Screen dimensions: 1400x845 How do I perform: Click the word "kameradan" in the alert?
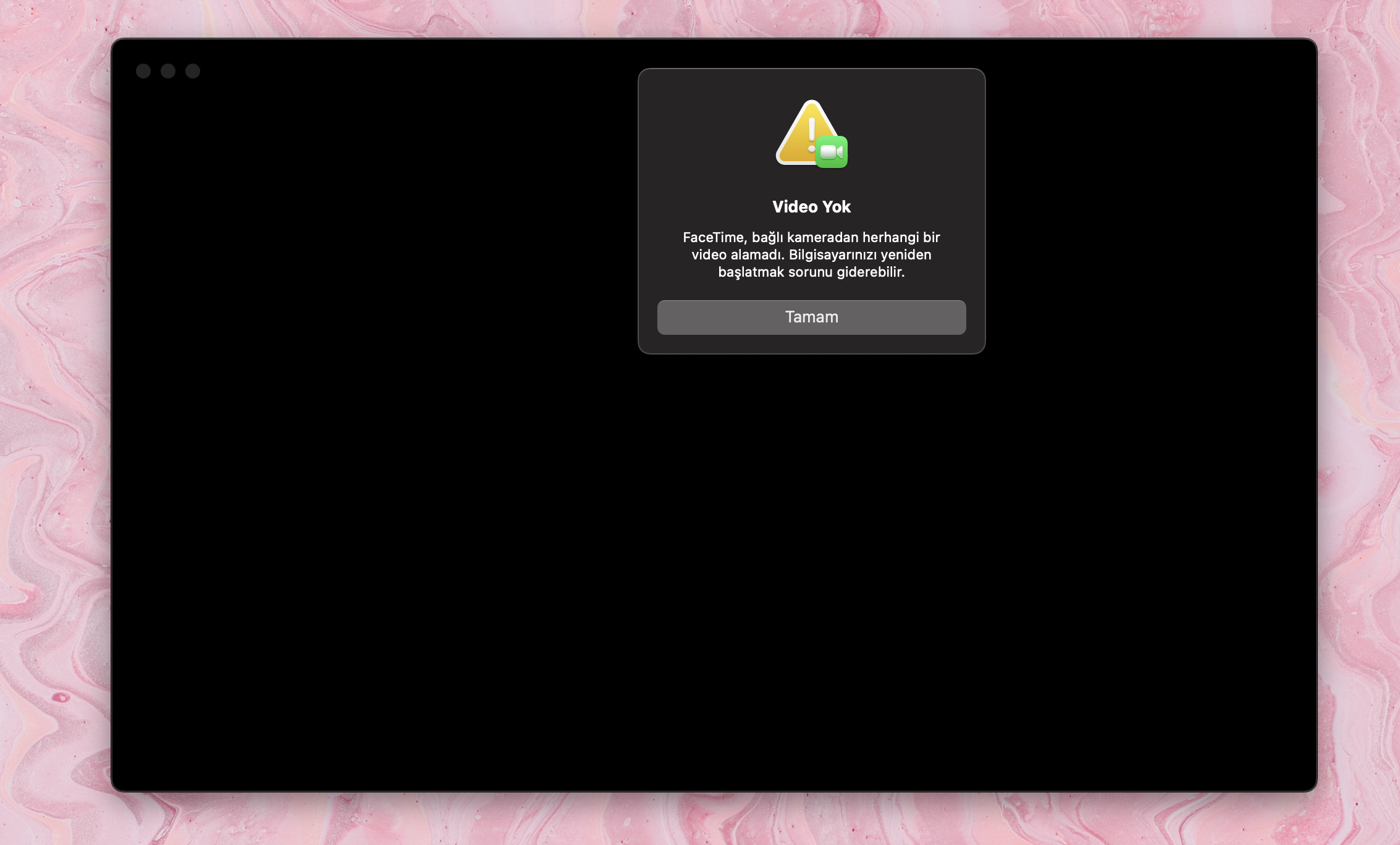823,238
